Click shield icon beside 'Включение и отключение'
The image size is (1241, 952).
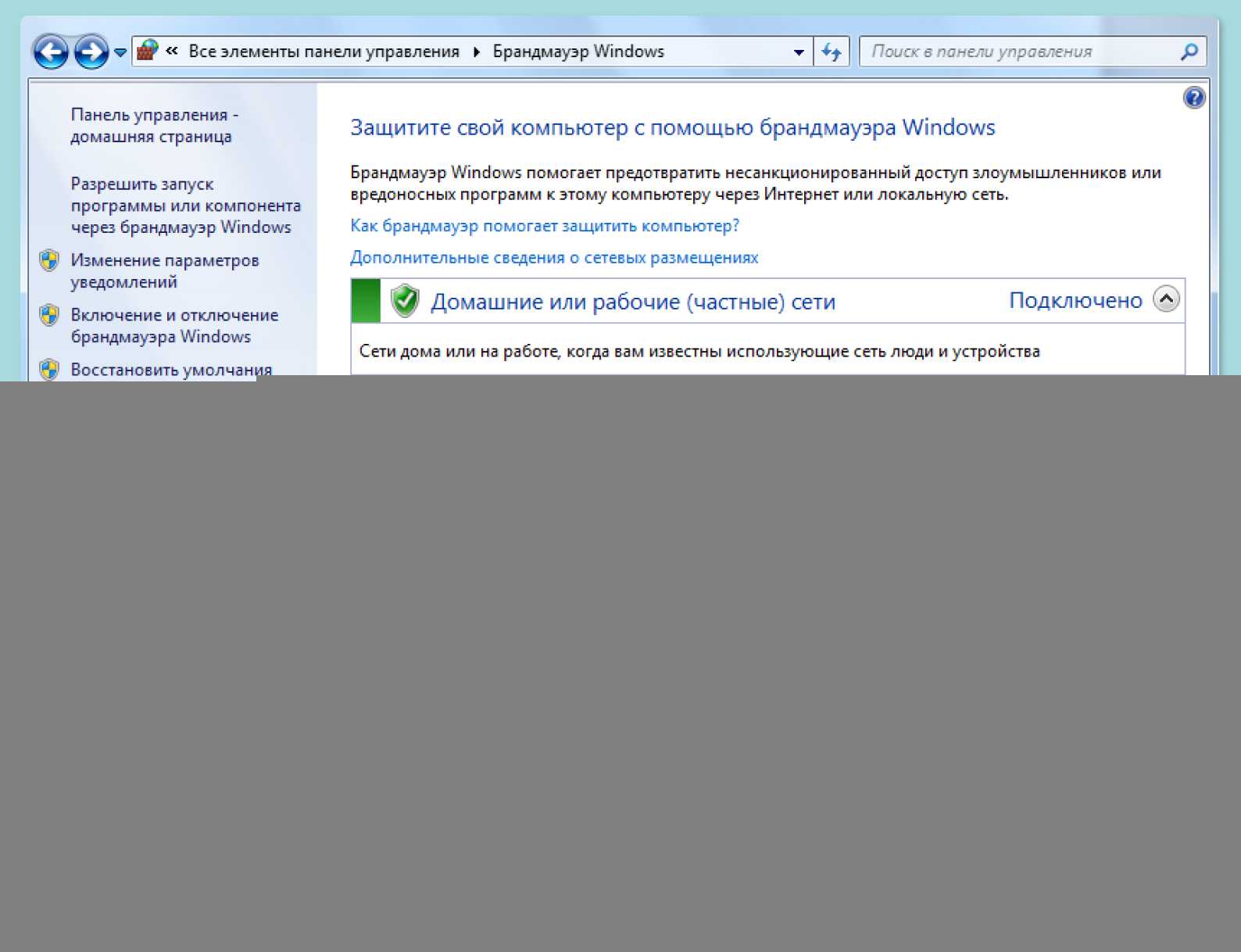point(49,315)
